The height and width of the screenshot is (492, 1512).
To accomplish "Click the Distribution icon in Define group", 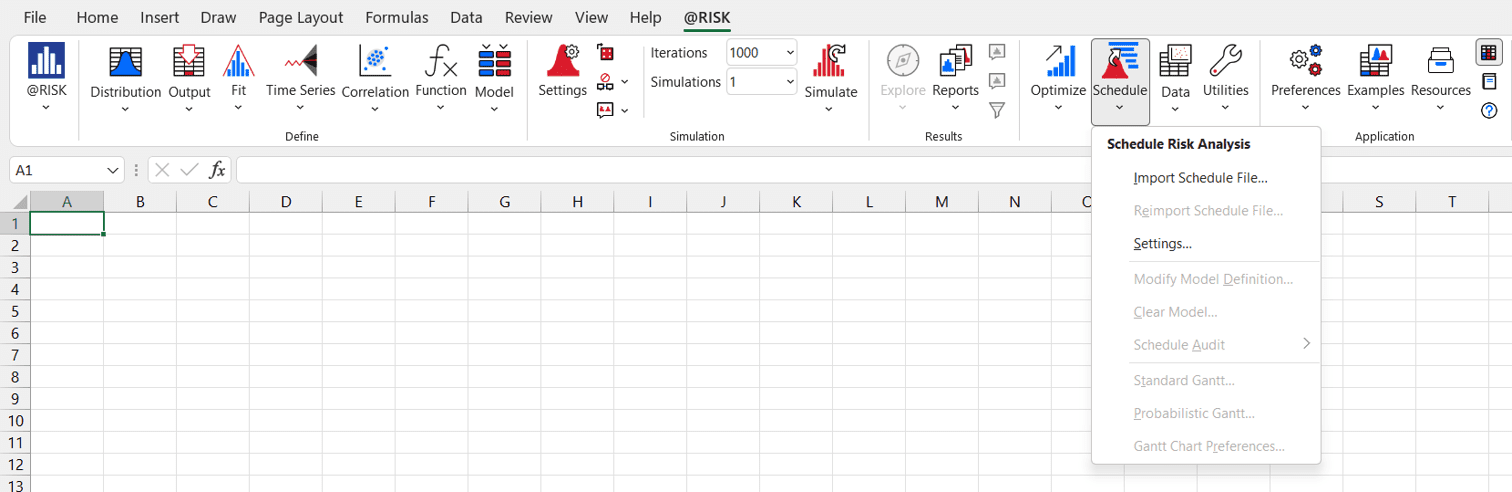I will tap(125, 64).
